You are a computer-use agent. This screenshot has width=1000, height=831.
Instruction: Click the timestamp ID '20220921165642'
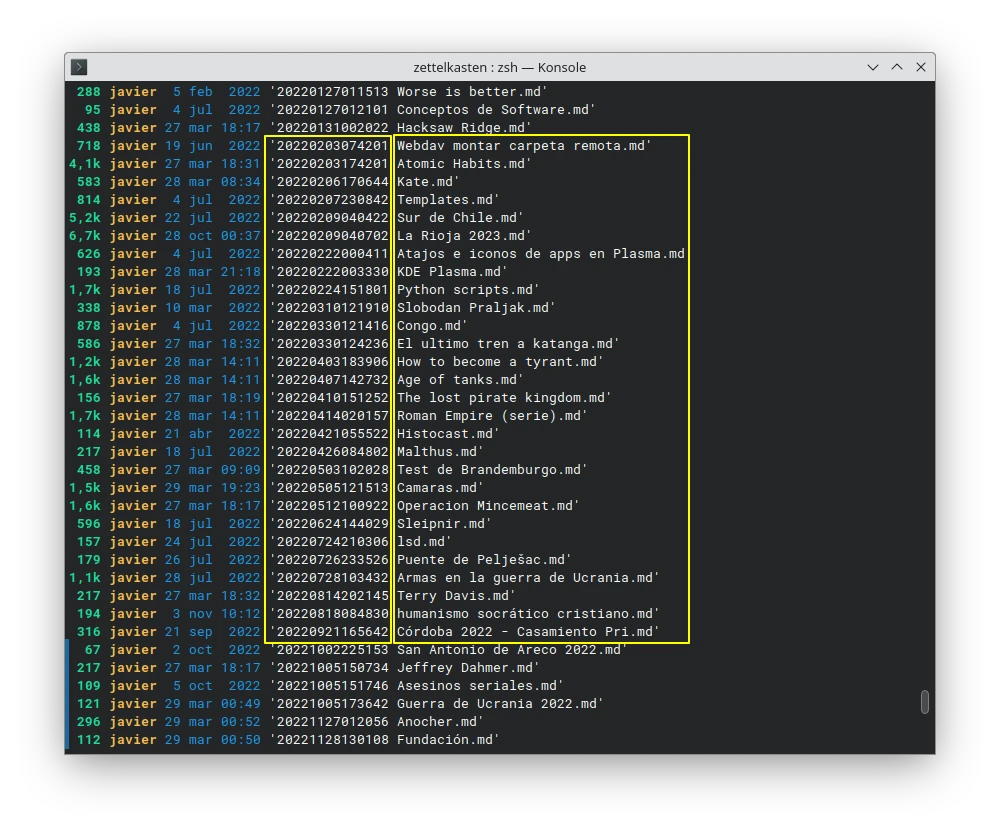pos(328,632)
